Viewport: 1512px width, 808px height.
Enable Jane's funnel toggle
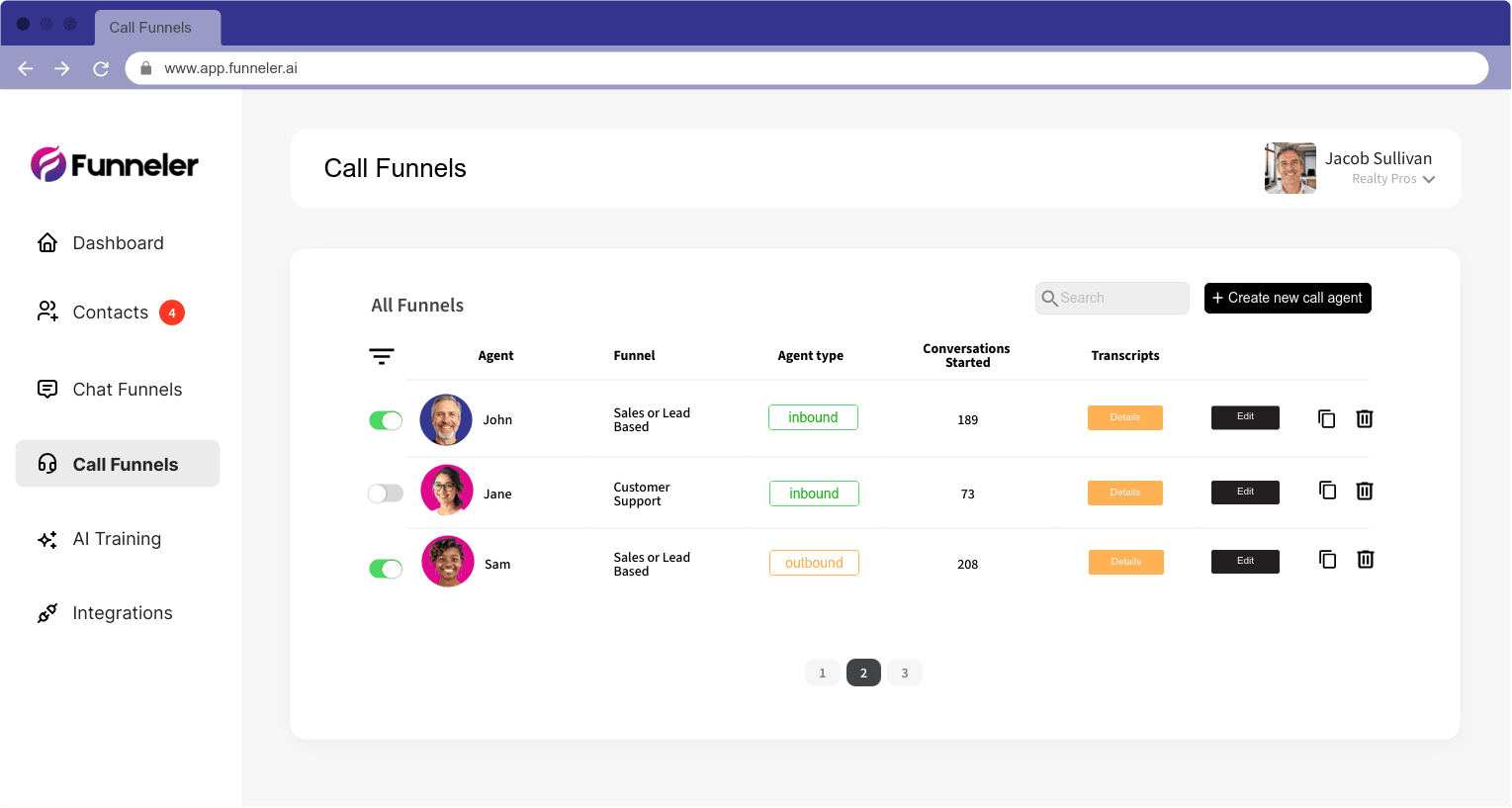pos(386,493)
